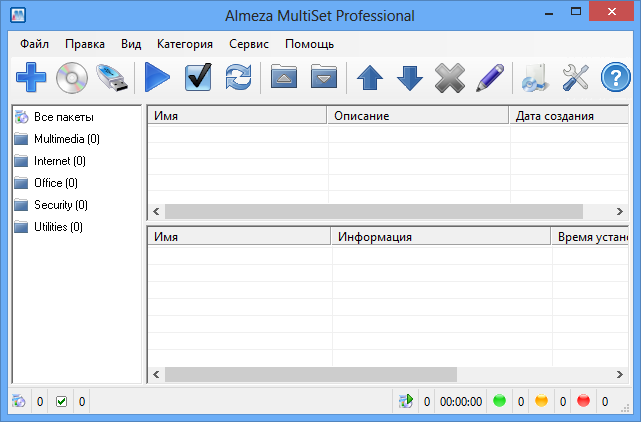Viewport: 641px width, 422px height.
Task: Click upper list scroll left arrow
Action: point(156,211)
